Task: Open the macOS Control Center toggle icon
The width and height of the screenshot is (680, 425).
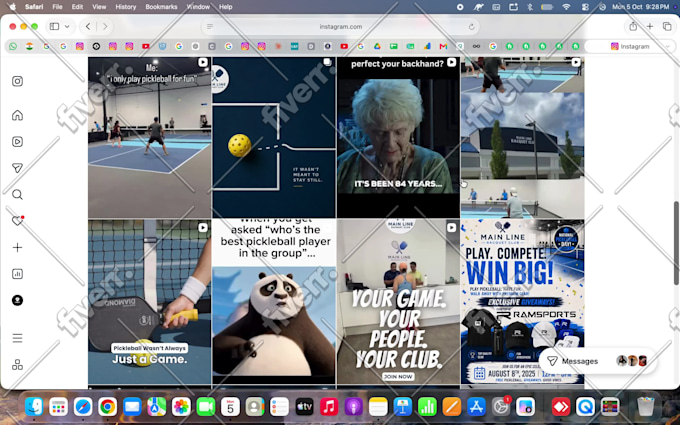Action: tap(585, 7)
